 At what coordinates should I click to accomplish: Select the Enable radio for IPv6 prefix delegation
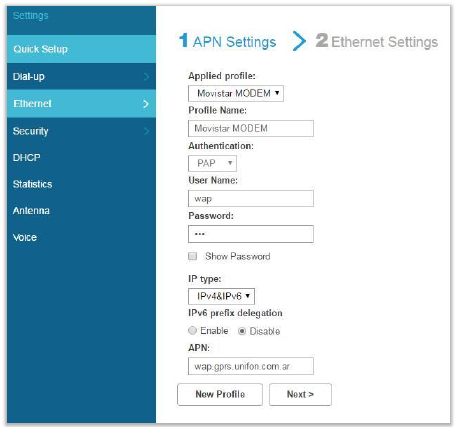click(x=192, y=330)
